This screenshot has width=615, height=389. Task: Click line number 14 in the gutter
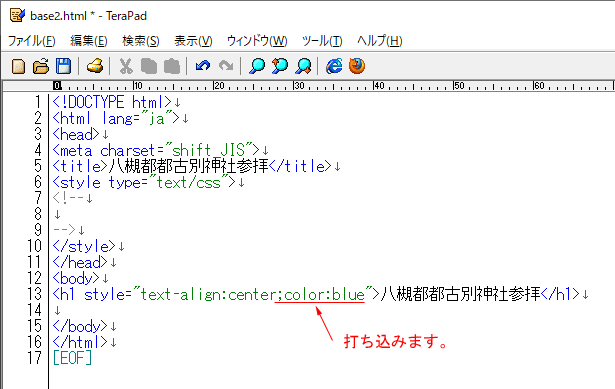coord(34,310)
